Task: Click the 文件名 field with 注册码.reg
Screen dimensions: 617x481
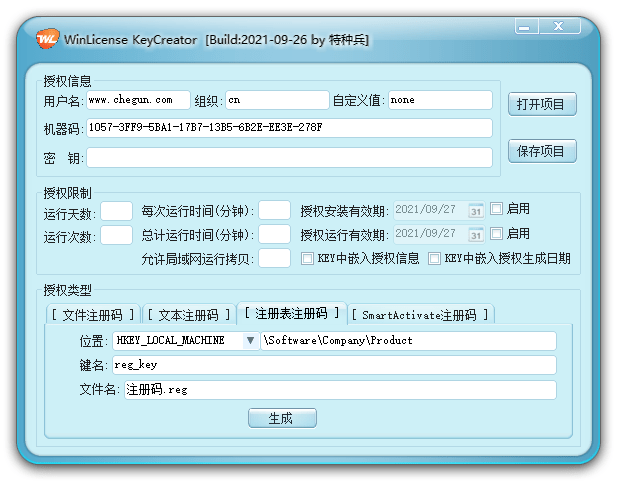Action: 340,390
